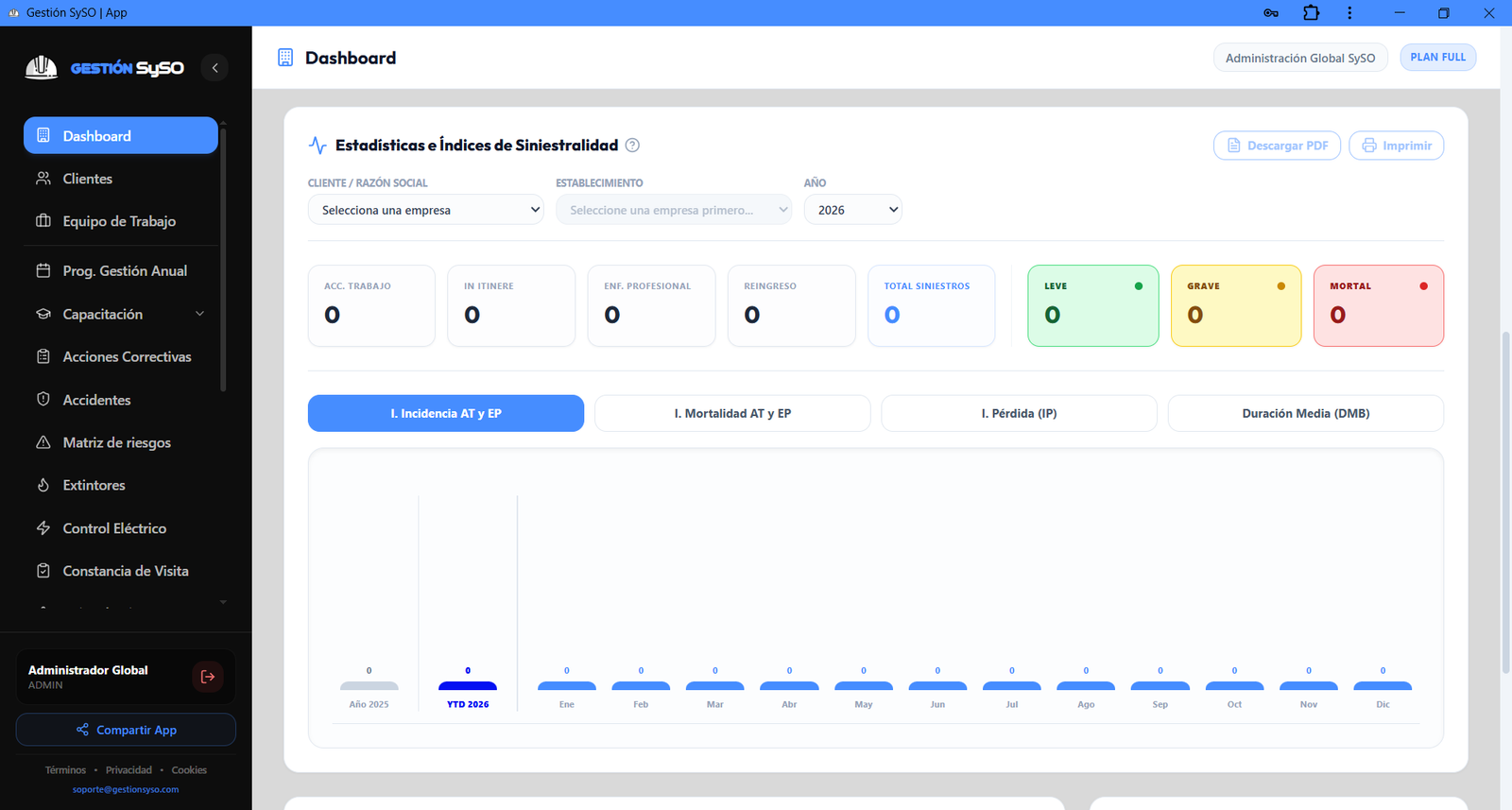Open the Términos link
The height and width of the screenshot is (810, 1512).
point(65,770)
